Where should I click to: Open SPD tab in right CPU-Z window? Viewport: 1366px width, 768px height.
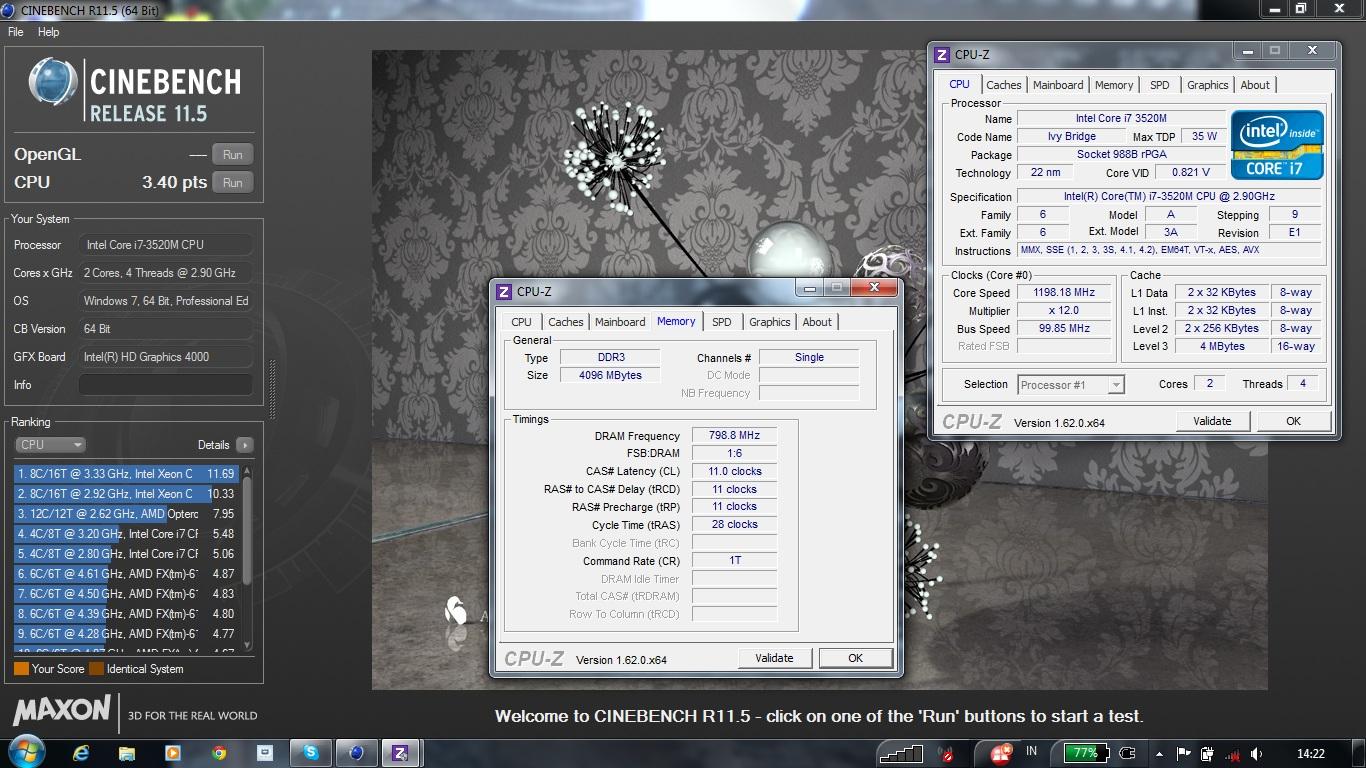(x=1160, y=85)
